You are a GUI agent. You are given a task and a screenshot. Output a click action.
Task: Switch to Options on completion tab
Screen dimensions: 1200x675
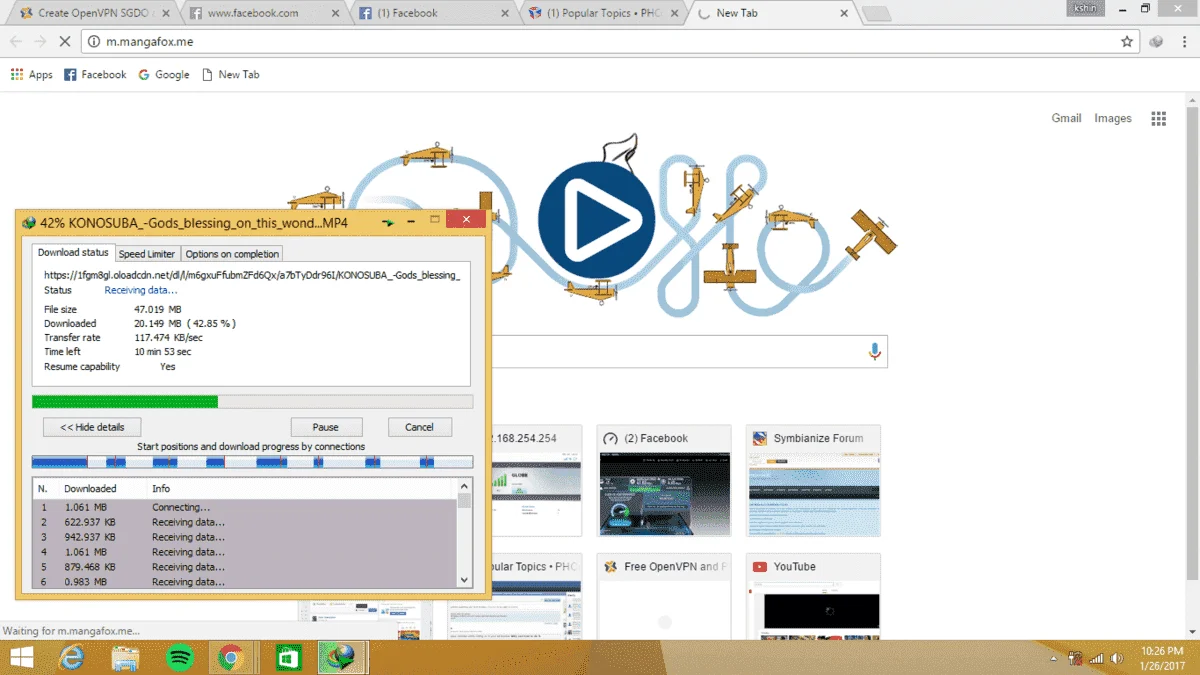233,254
